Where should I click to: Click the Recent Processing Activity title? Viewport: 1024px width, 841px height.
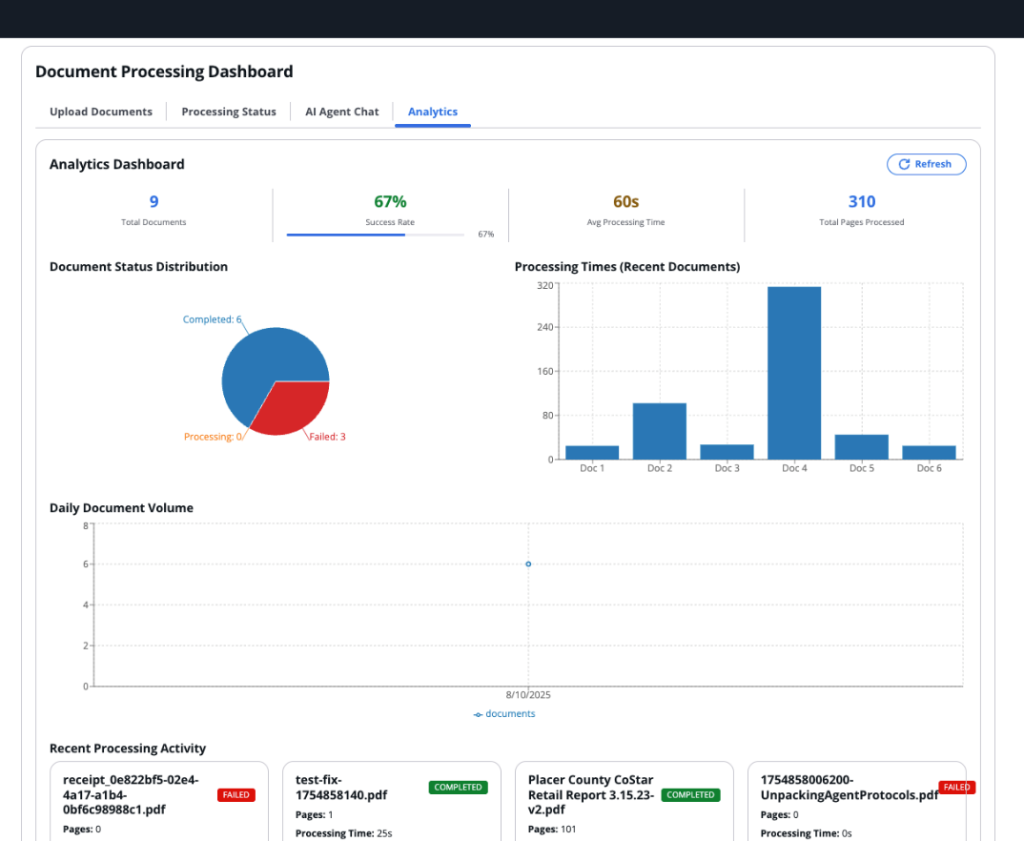[127, 748]
